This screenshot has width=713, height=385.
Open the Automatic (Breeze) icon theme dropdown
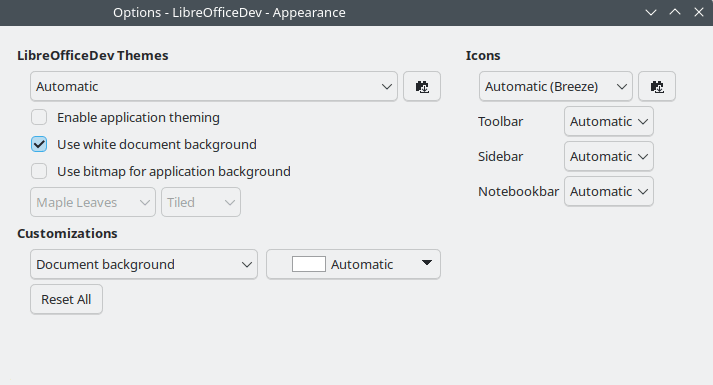click(x=556, y=86)
